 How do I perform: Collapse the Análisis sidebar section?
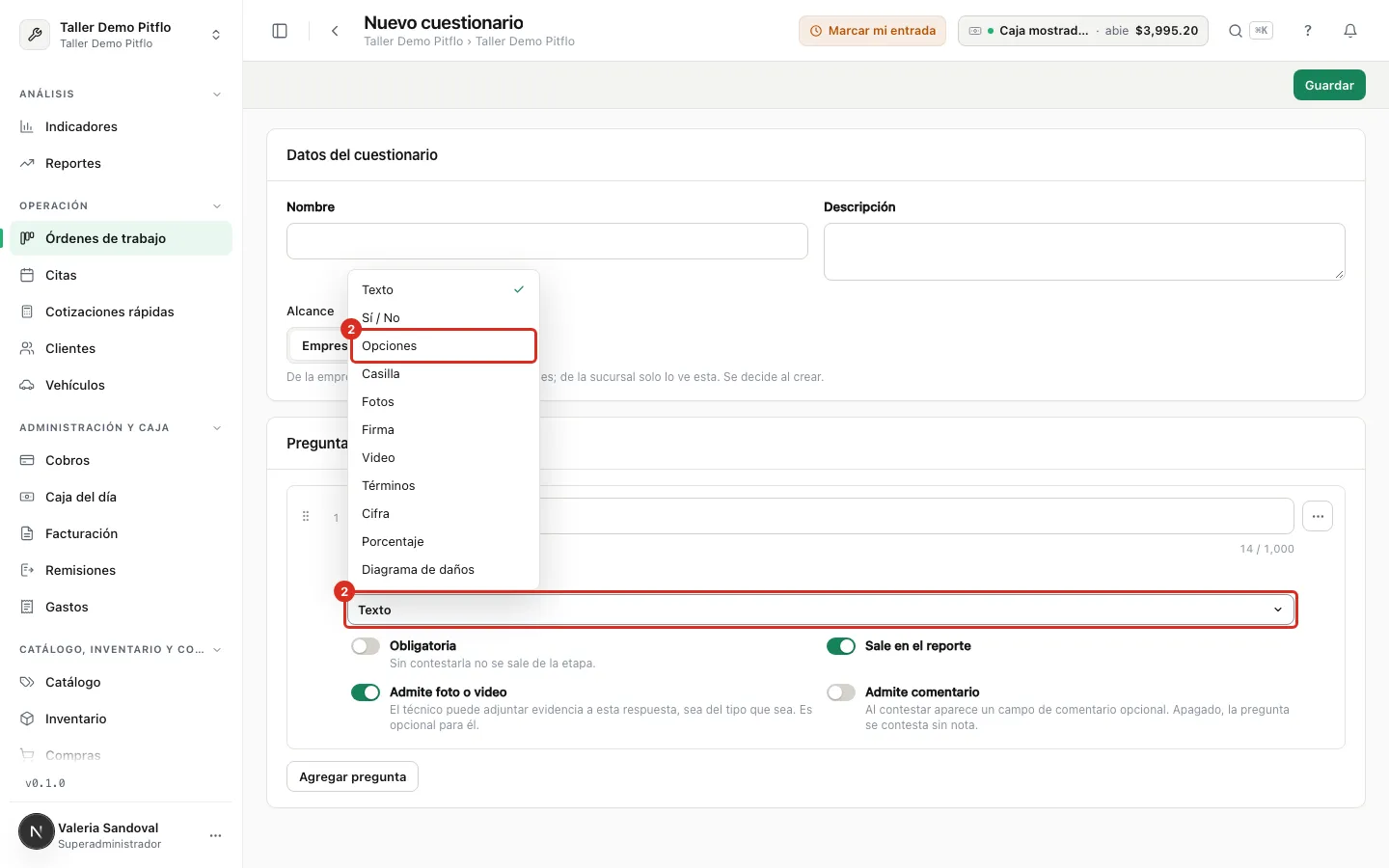[216, 95]
